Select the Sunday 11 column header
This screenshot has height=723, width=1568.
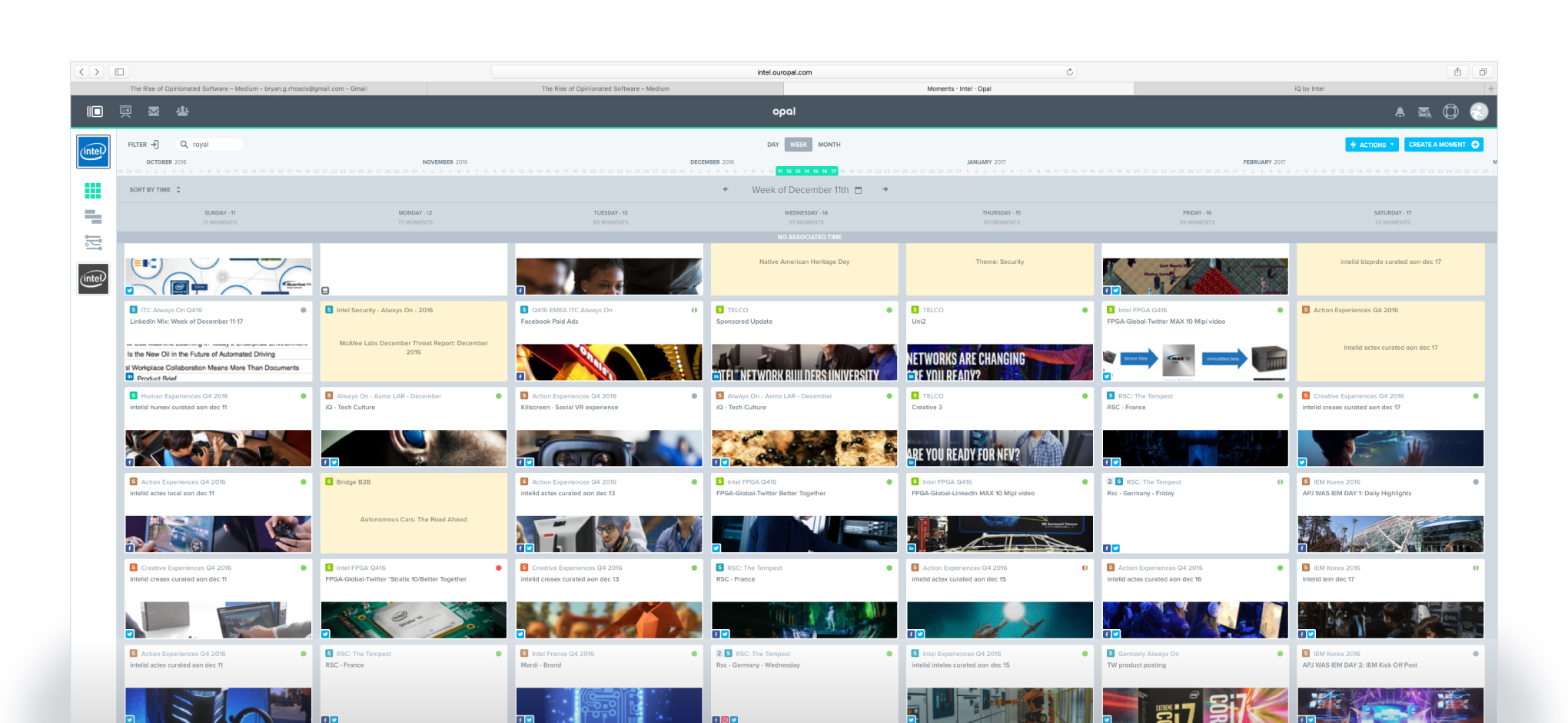click(220, 218)
